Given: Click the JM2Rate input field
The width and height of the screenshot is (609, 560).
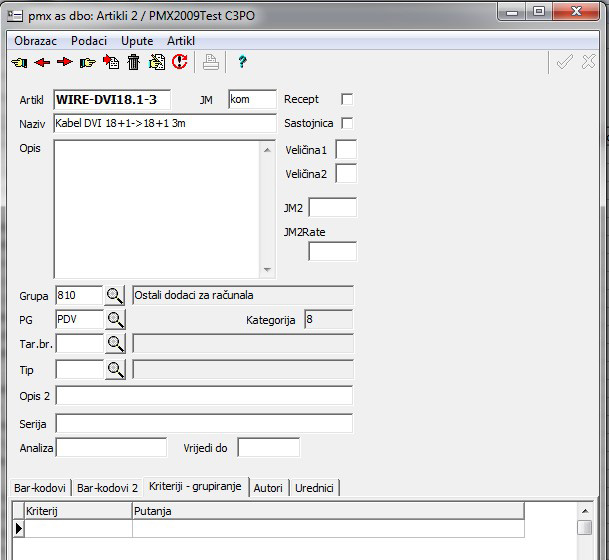Looking at the screenshot, I should coord(332,251).
